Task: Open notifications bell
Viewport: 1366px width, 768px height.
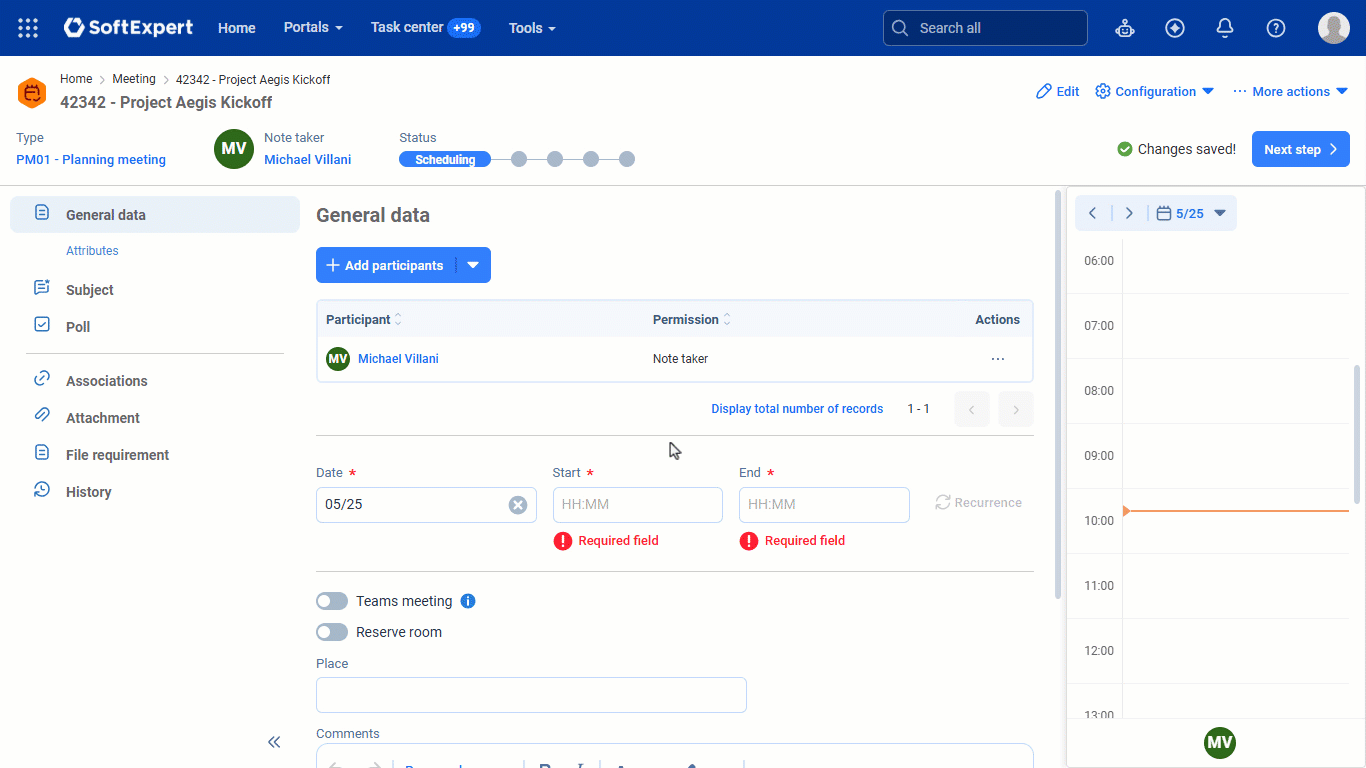Action: [x=1225, y=28]
